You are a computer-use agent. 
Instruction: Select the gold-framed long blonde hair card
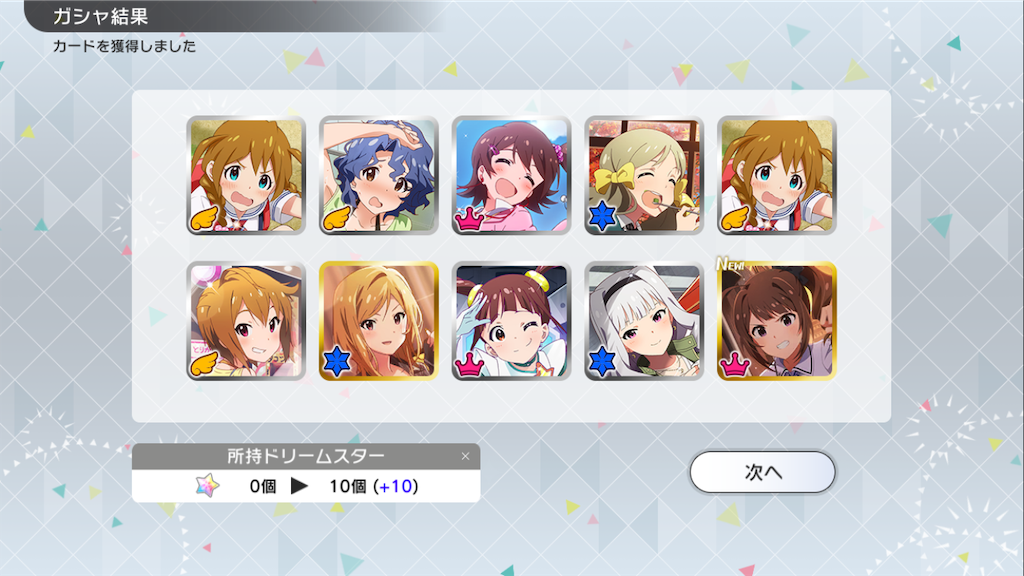(379, 321)
